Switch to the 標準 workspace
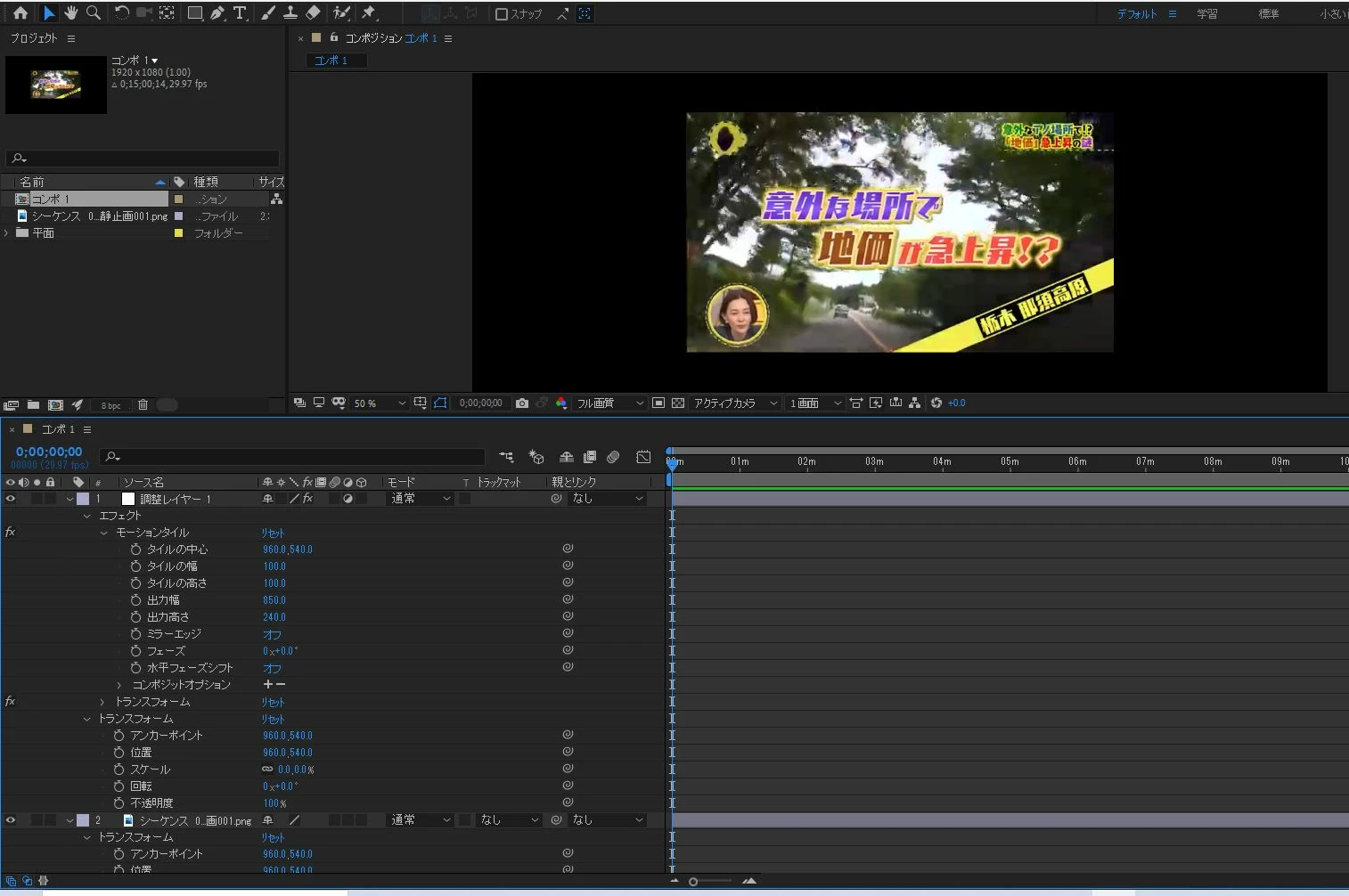 [1269, 14]
